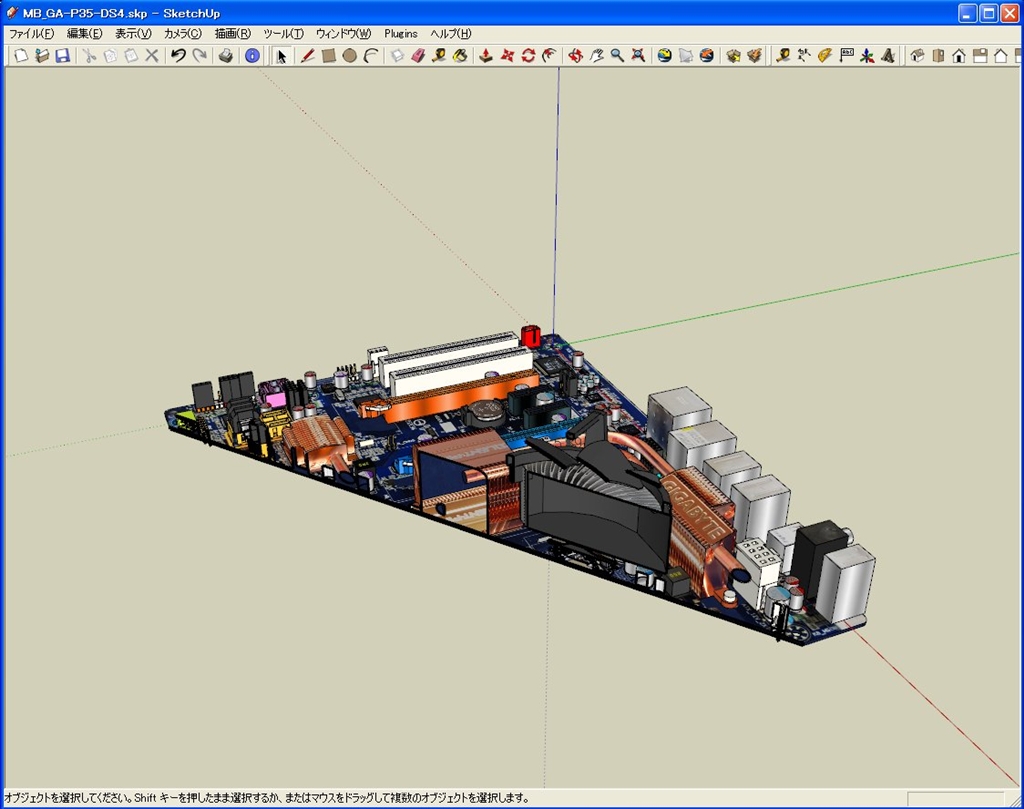This screenshot has width=1024, height=809.
Task: Activate the Paint Bucket tool
Action: (460, 56)
